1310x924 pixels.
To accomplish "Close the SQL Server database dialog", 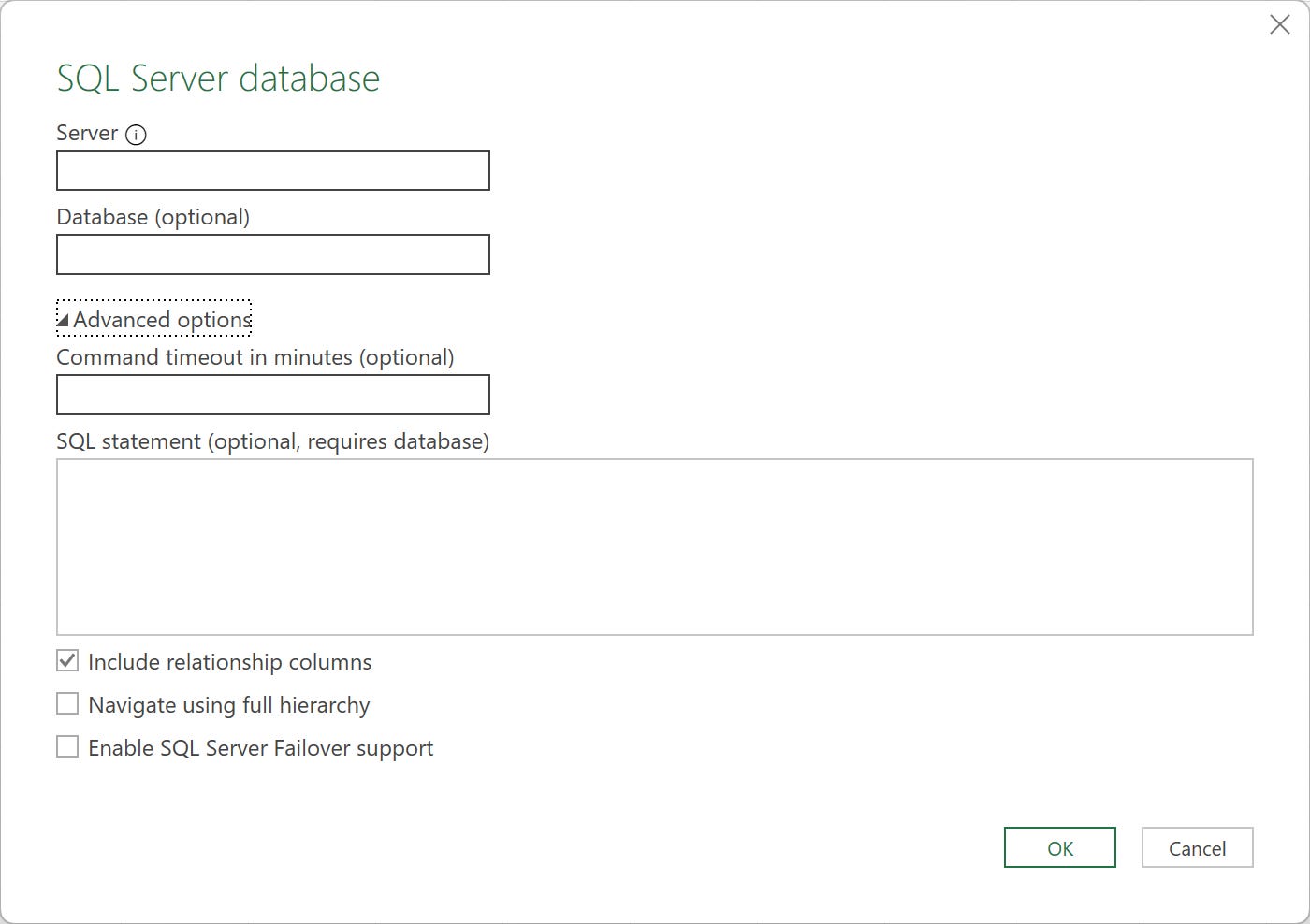I will click(1279, 24).
